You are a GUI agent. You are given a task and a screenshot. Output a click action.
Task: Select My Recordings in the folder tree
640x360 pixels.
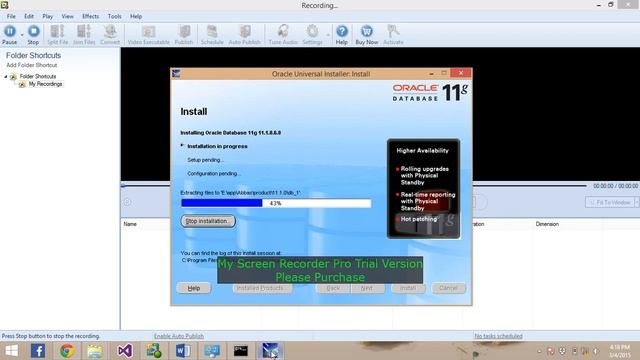45,84
